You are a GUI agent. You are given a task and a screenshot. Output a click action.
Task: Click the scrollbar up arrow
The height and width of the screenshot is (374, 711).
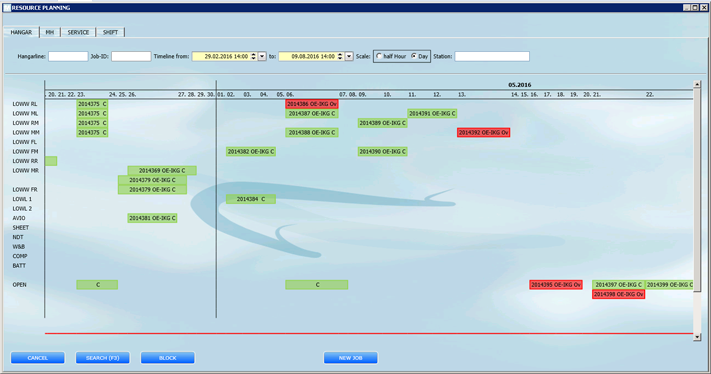[697, 84]
